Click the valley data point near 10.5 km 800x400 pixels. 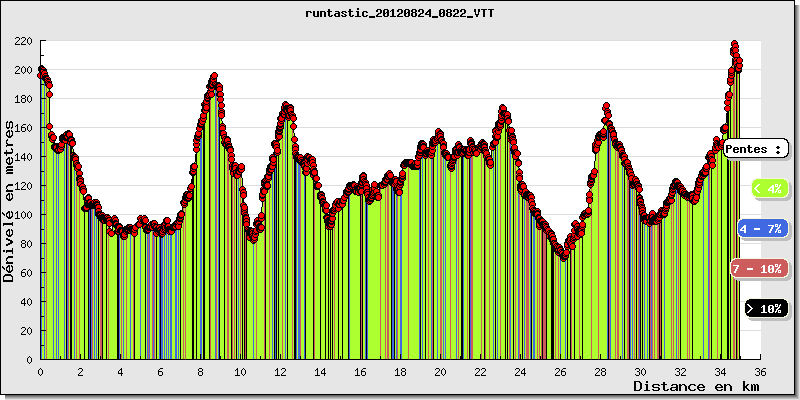tap(252, 240)
